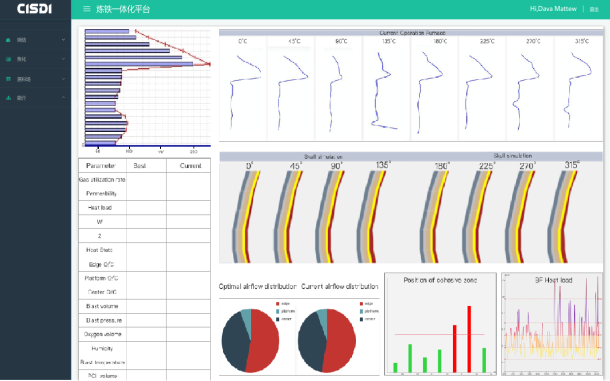The height and width of the screenshot is (381, 610).
Task: Click the Humidity row label
Action: 102,348
